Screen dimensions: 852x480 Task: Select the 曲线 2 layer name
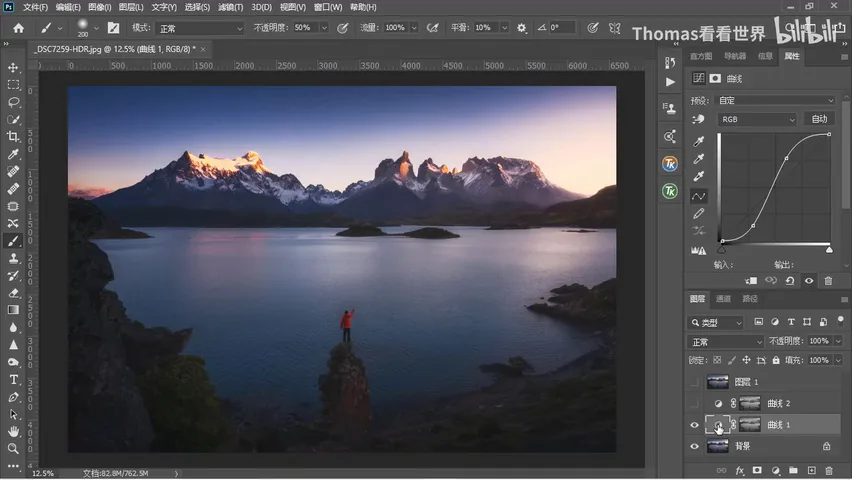coord(779,403)
